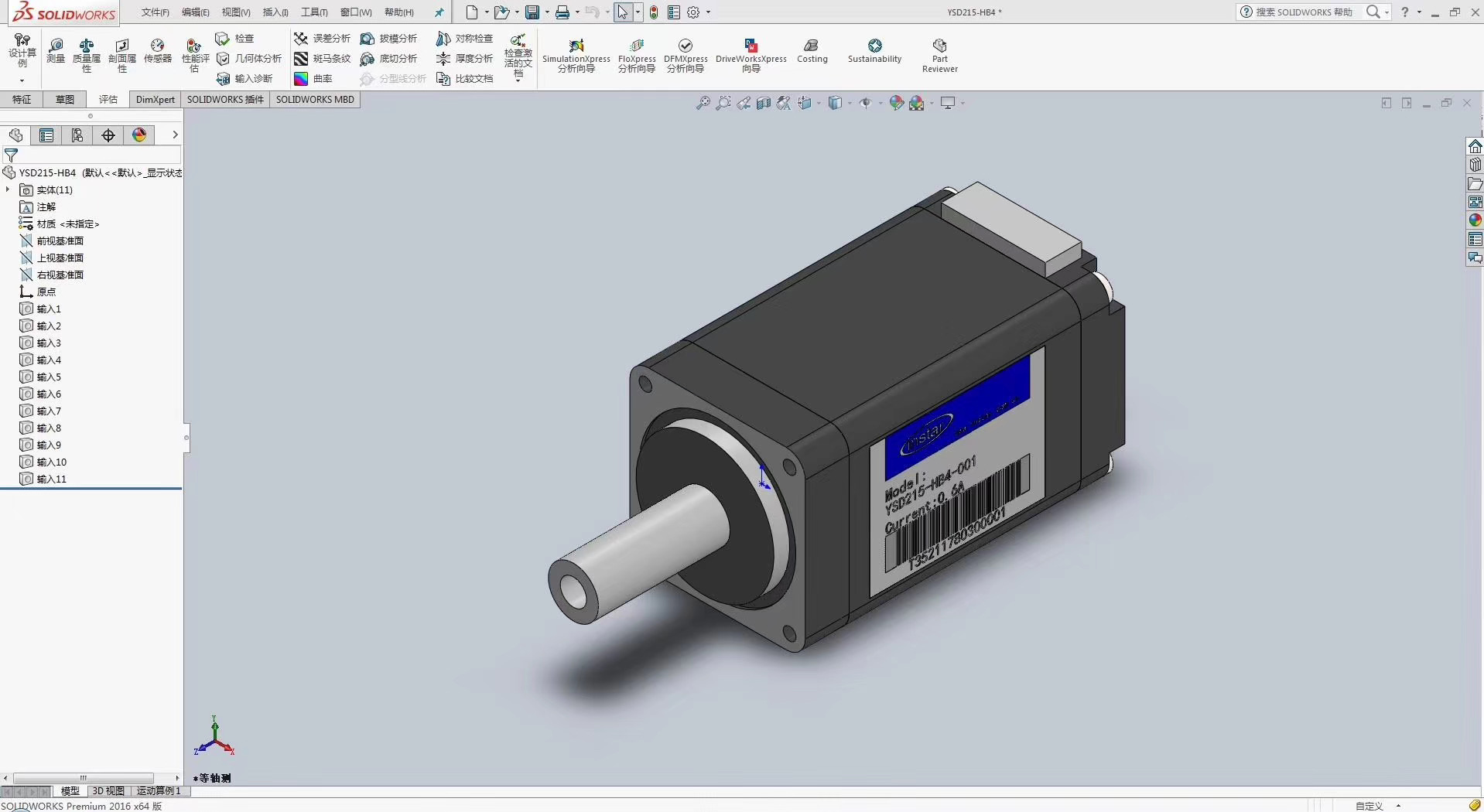Open Part Reviewer
1484x812 pixels.
tap(940, 56)
